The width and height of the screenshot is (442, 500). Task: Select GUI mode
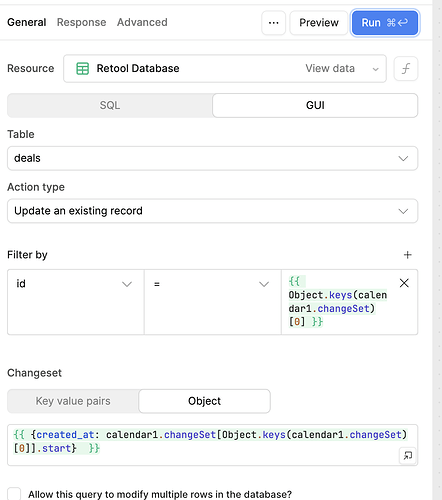coord(315,105)
